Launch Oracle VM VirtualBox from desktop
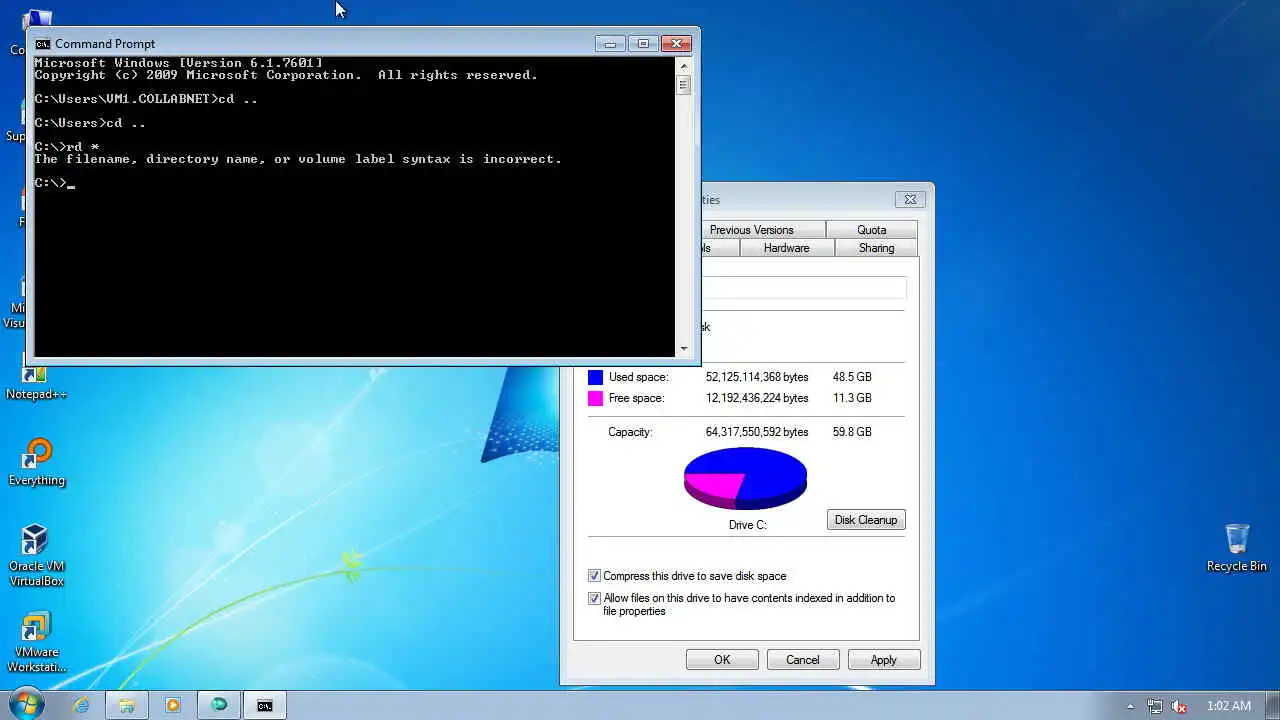 (x=36, y=555)
